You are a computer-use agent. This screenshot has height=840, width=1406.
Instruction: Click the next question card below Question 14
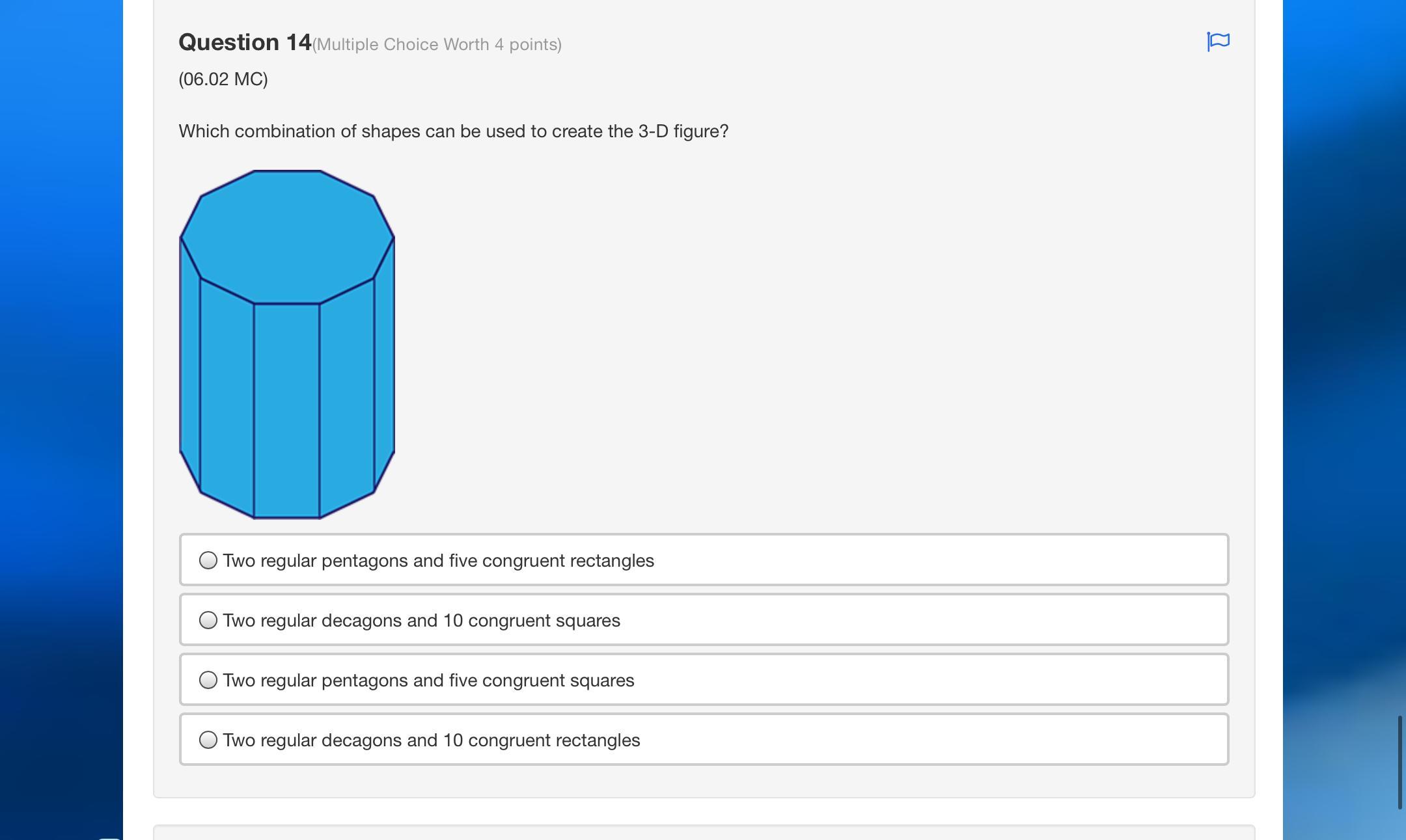click(x=703, y=832)
